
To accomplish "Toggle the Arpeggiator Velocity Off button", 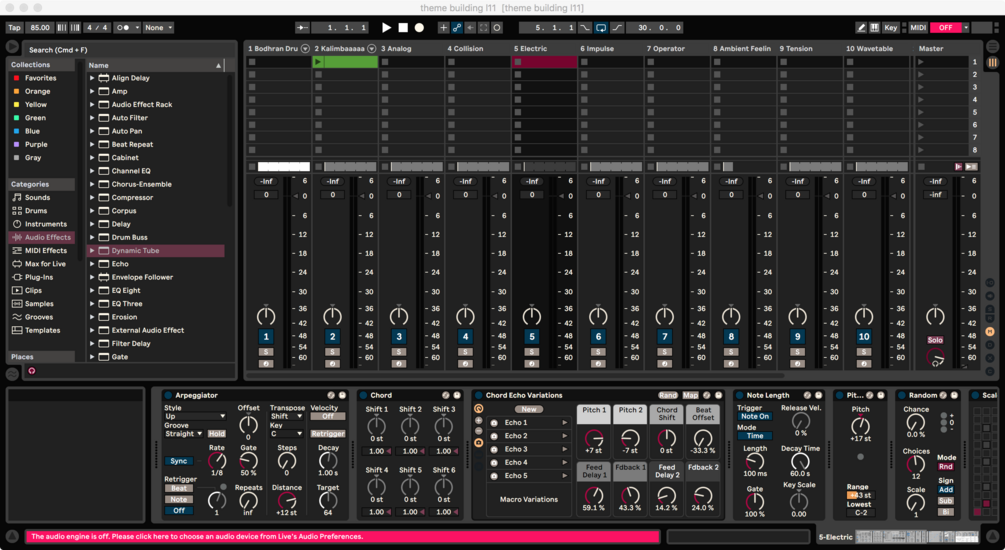I will click(328, 416).
